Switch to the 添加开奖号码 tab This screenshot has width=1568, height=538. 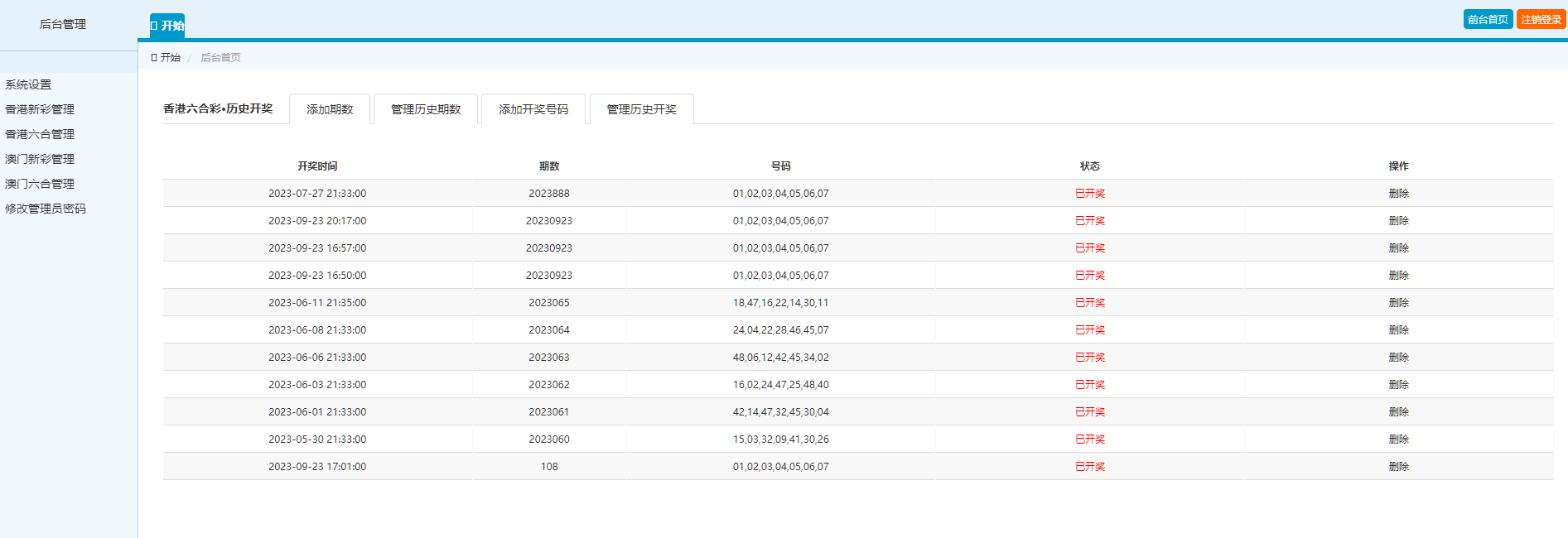[x=533, y=109]
